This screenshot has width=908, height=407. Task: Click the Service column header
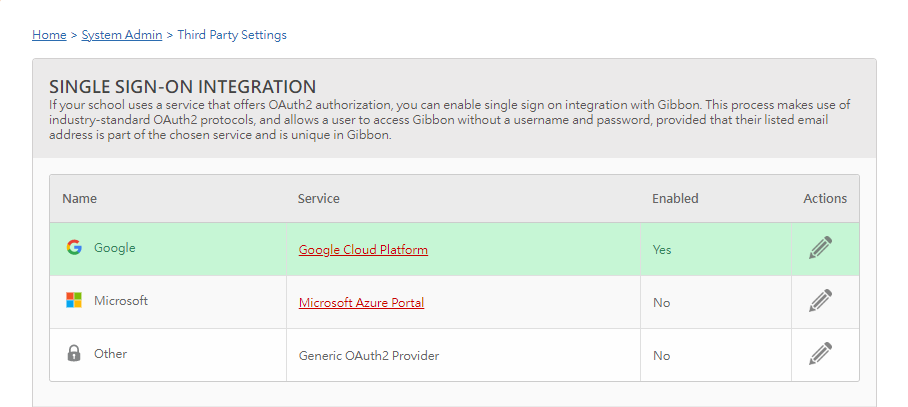coord(318,199)
